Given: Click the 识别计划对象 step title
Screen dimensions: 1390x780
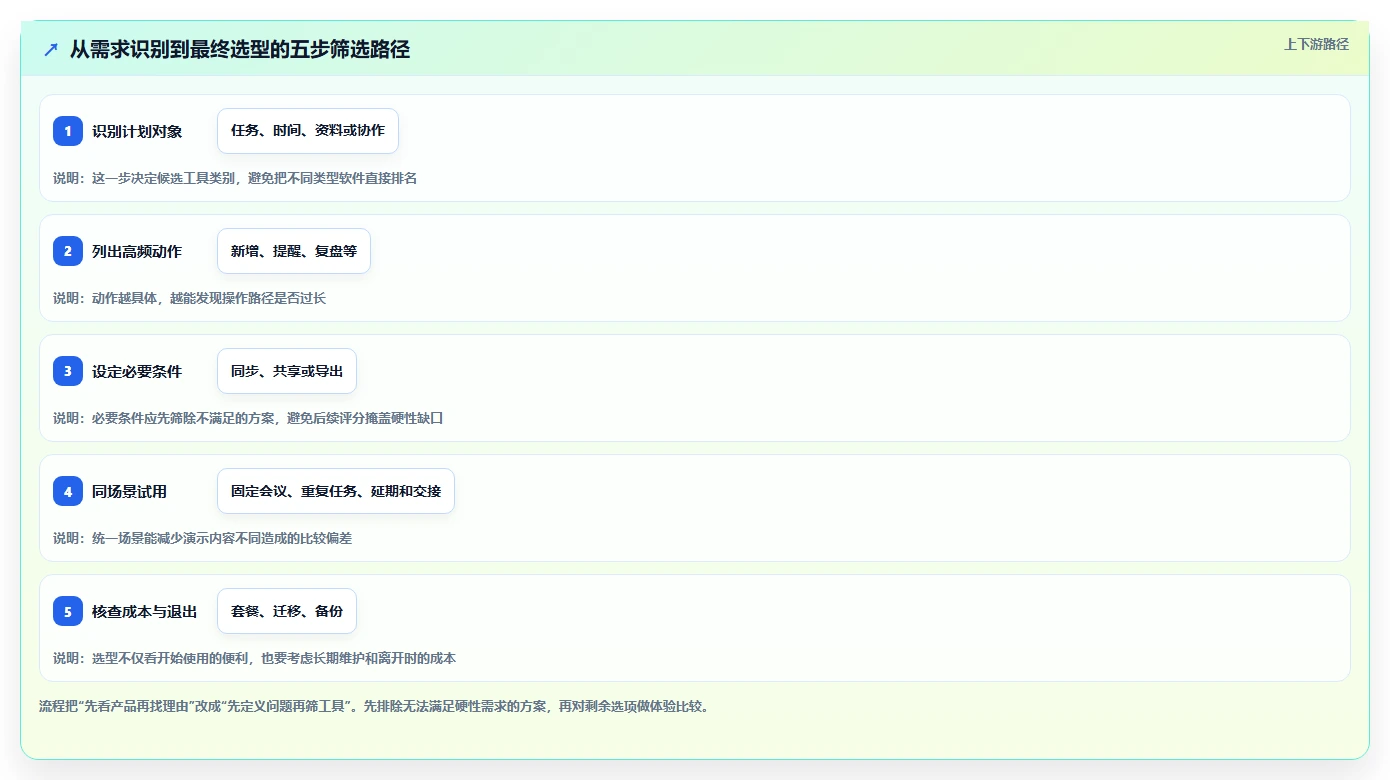Looking at the screenshot, I should tap(137, 131).
